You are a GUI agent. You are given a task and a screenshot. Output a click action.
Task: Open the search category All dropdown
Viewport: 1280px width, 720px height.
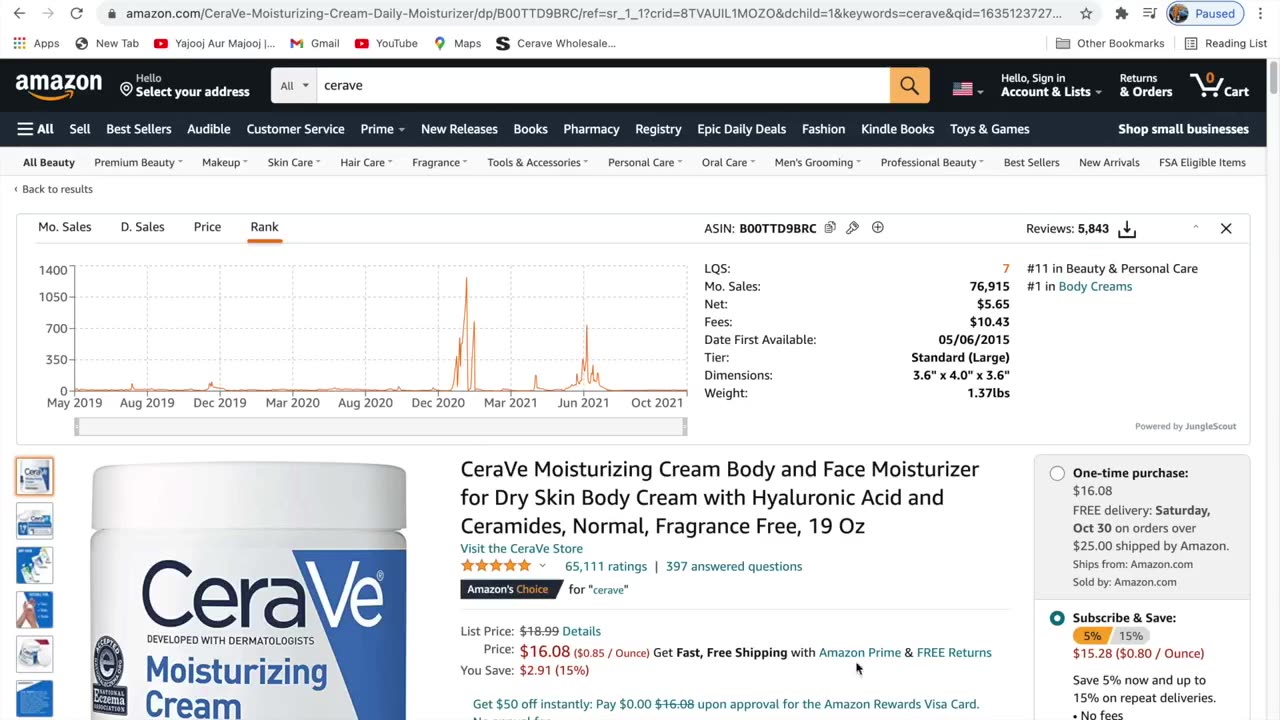point(294,85)
